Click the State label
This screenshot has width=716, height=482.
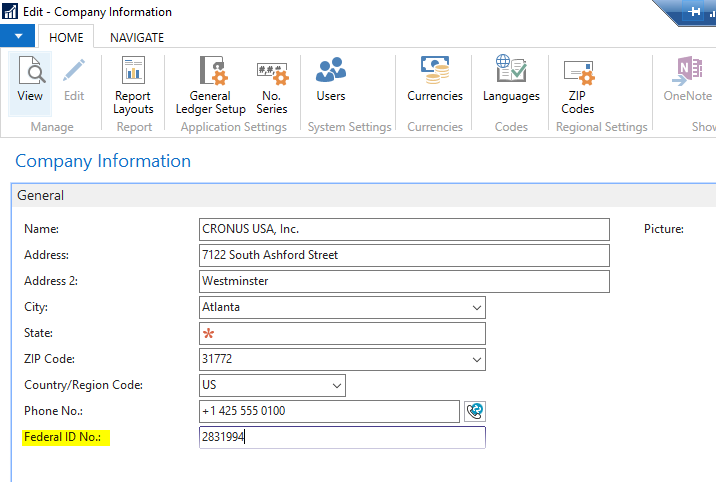click(x=38, y=333)
